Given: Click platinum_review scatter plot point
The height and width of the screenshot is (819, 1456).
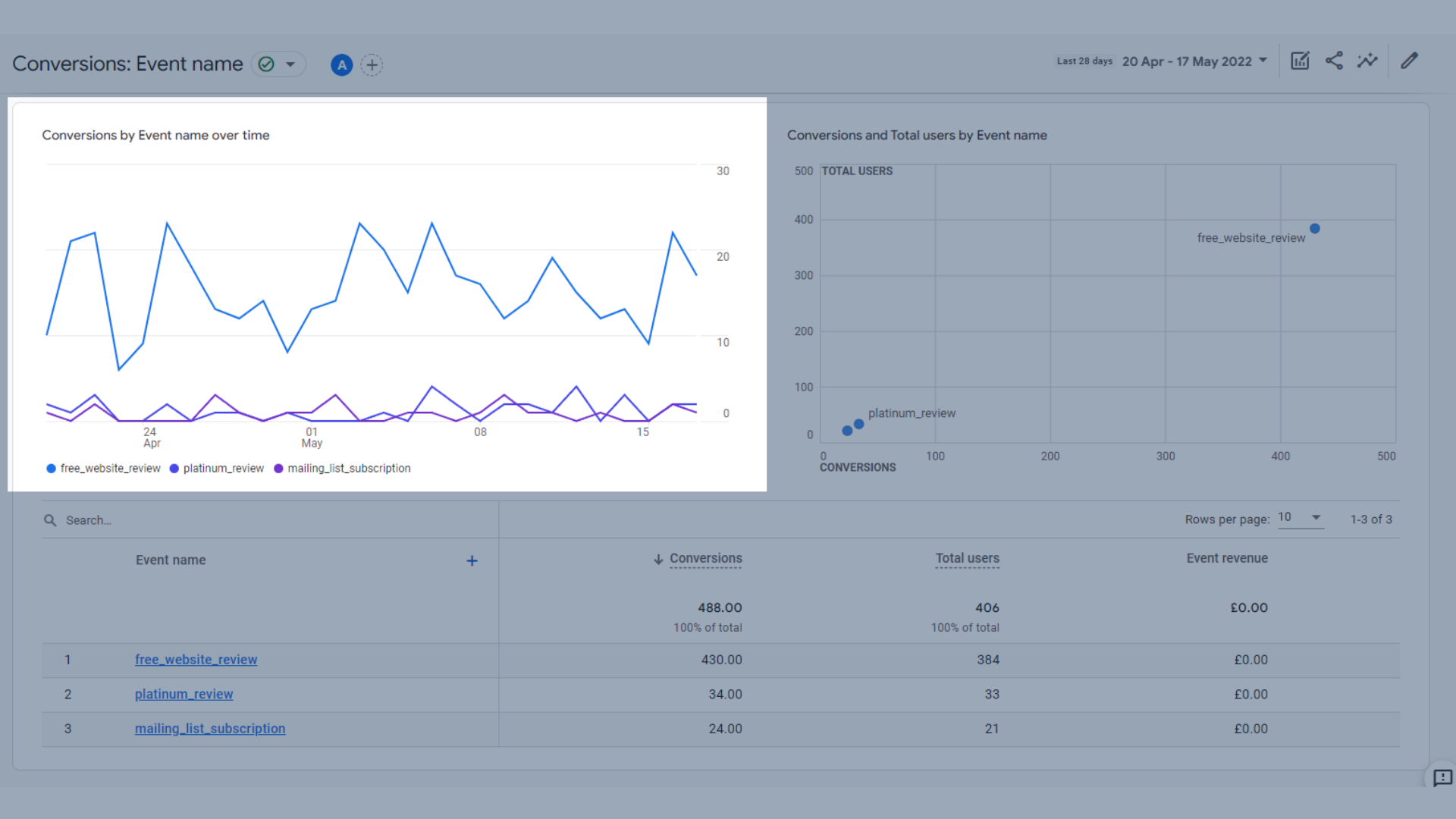Looking at the screenshot, I should click(858, 424).
